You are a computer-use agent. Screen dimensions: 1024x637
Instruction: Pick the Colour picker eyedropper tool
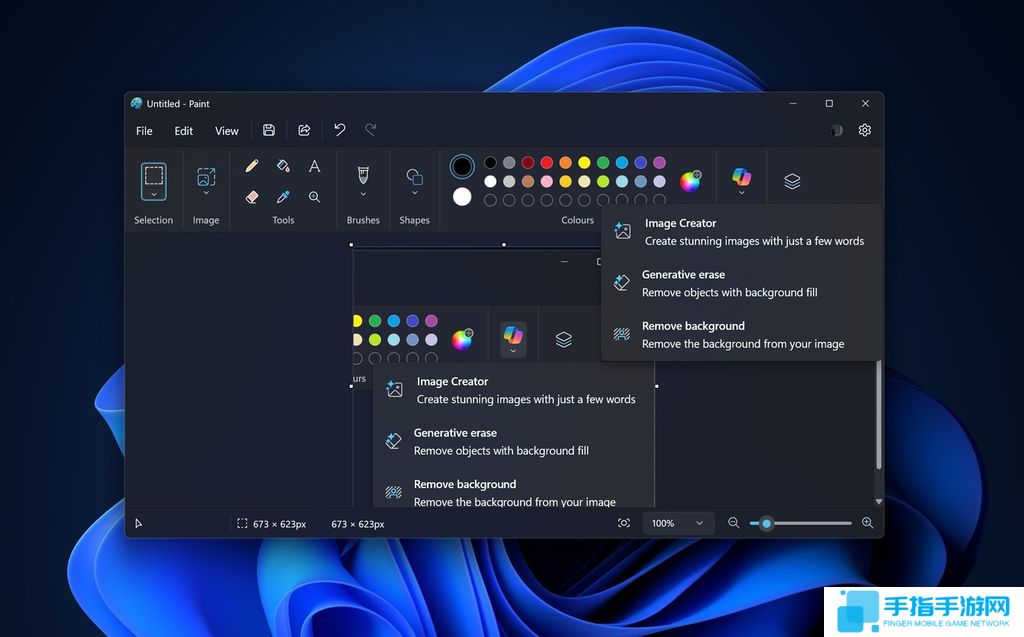(x=283, y=197)
